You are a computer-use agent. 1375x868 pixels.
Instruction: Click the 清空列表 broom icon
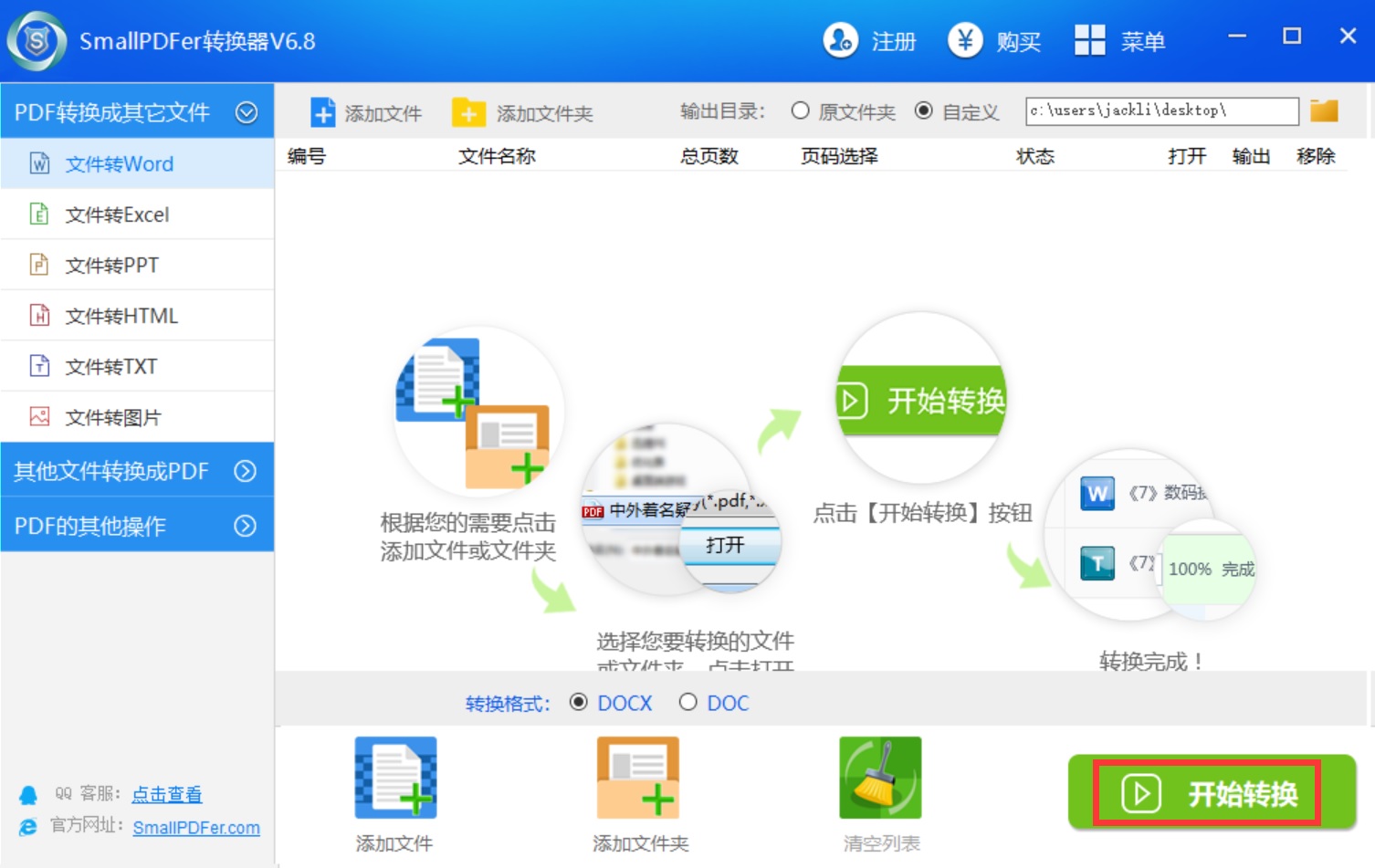point(880,778)
